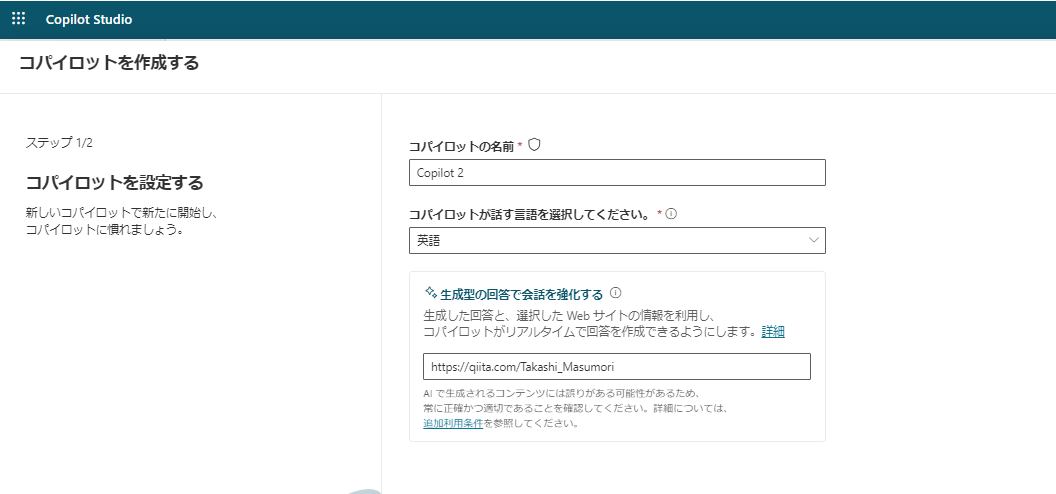This screenshot has width=1056, height=494.
Task: Open the 追加利用条件 link
Action: pos(453,423)
